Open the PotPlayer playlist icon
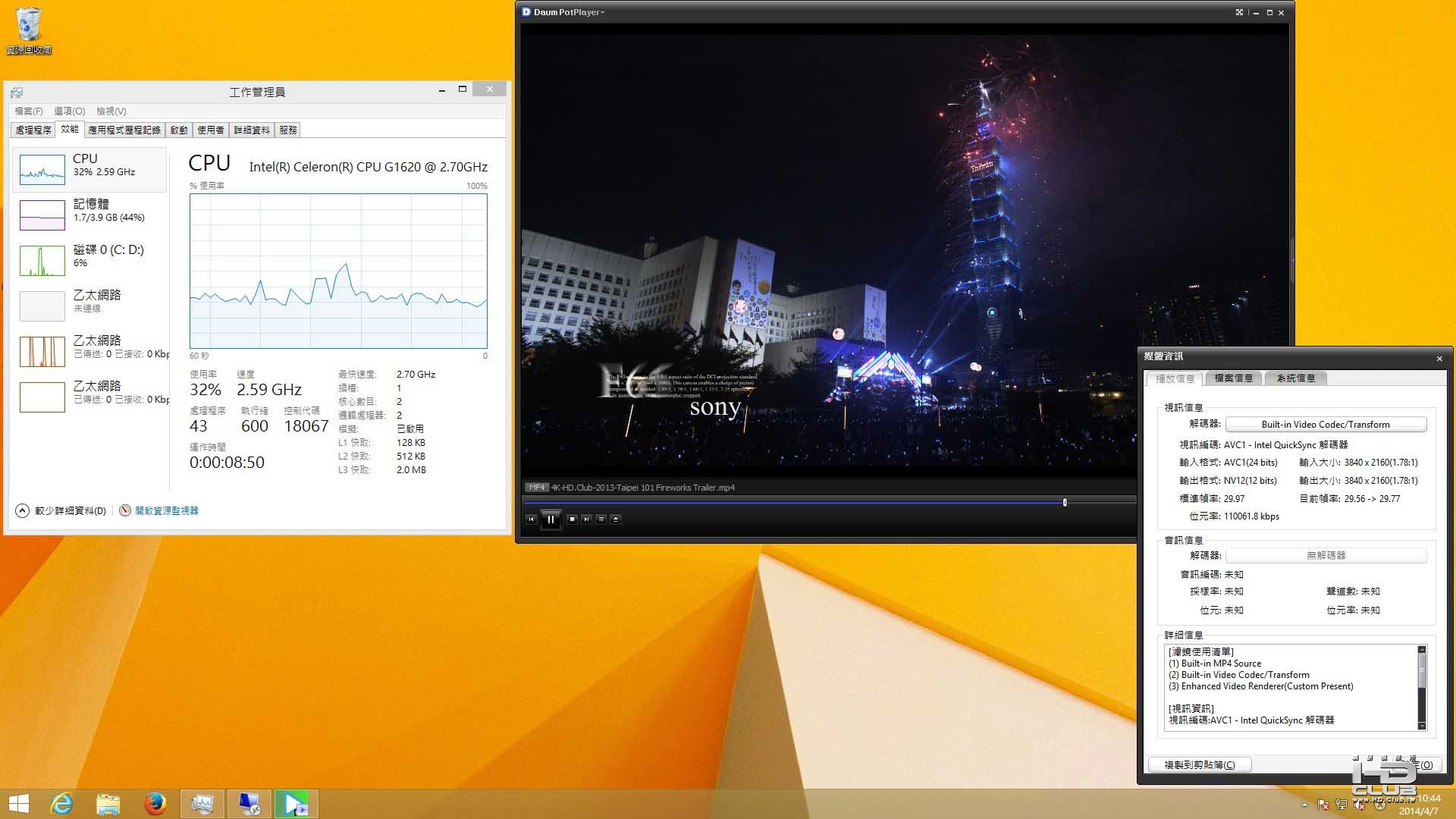This screenshot has width=1456, height=819. pyautogui.click(x=601, y=519)
